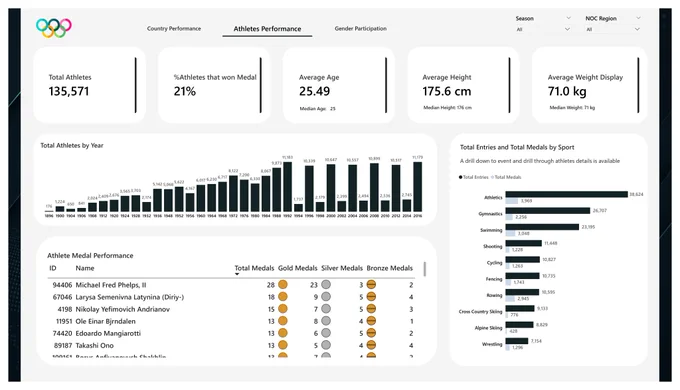Click the name 'Larysa Semenivna Latynina (Diriy-)'
Image resolution: width=680 pixels, height=390 pixels.
[130, 297]
